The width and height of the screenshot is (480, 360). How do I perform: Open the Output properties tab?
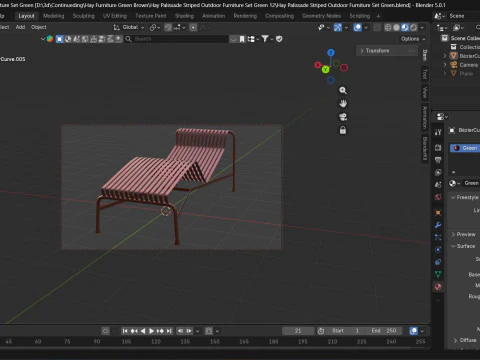[438, 160]
